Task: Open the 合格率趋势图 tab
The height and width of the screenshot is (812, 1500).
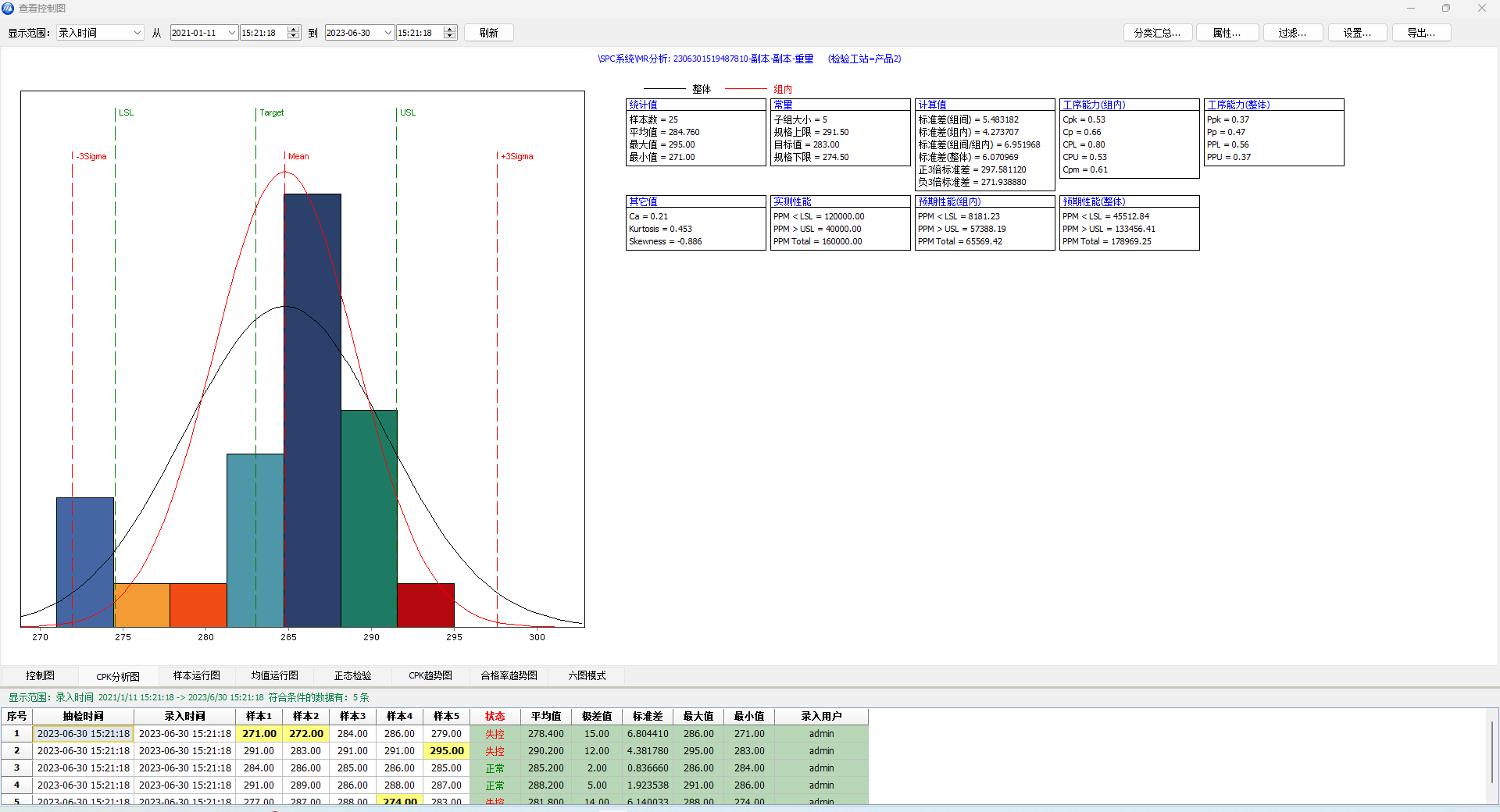Action: [x=509, y=675]
